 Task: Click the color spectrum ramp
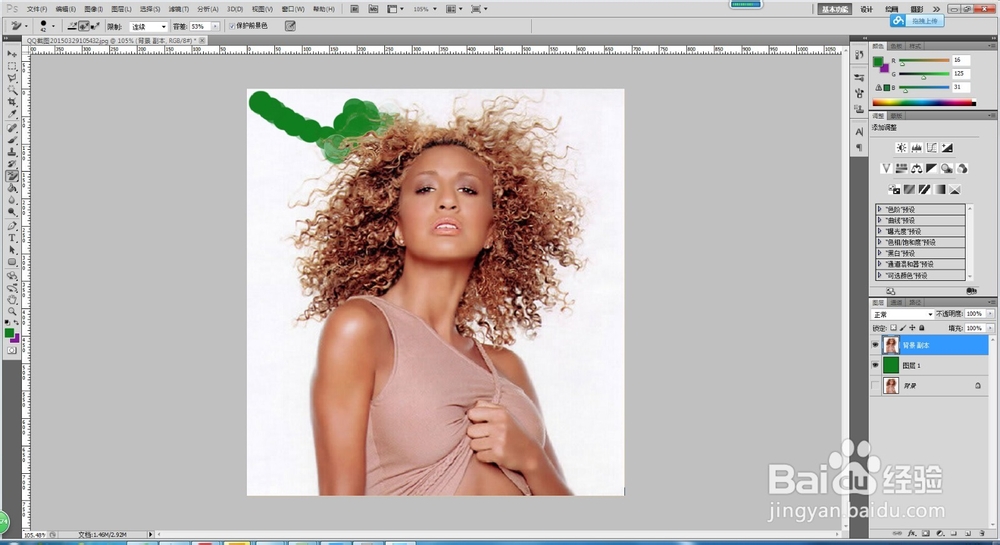[x=923, y=102]
